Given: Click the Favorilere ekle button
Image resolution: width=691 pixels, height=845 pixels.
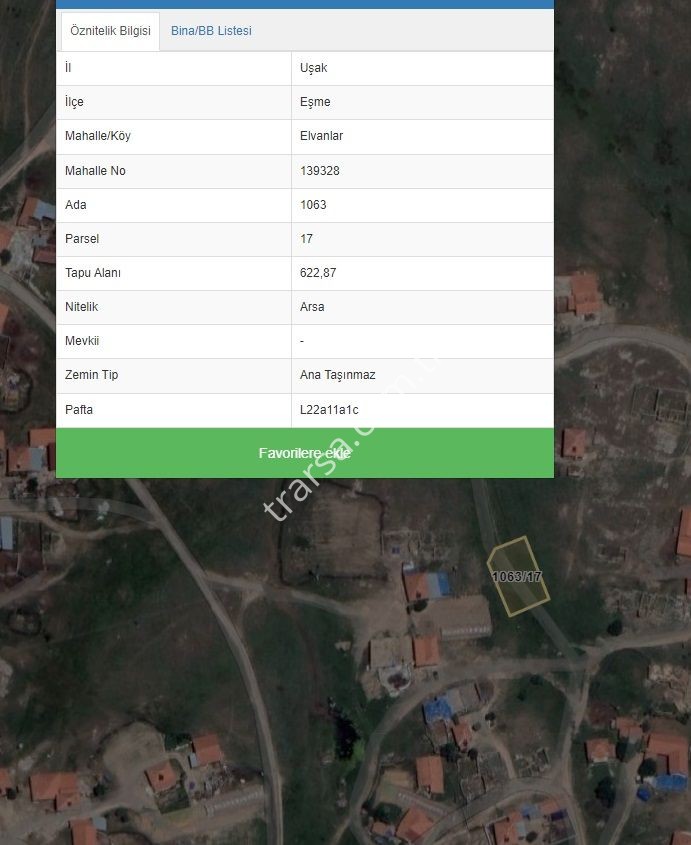Looking at the screenshot, I should [x=305, y=453].
